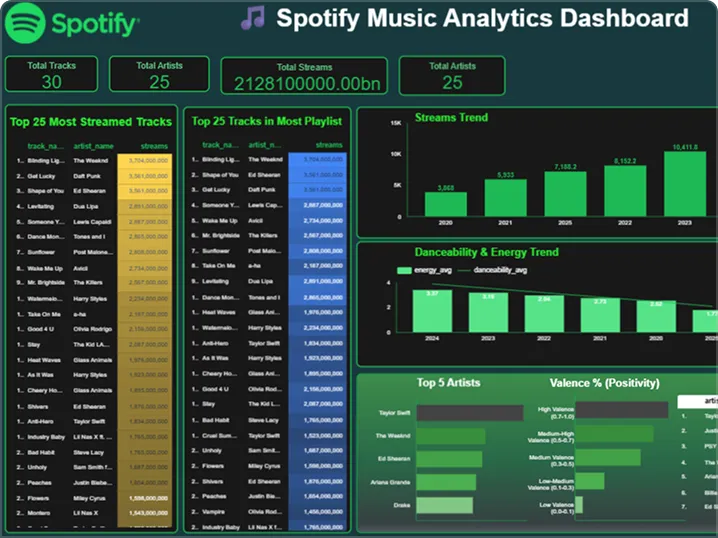This screenshot has height=538, width=718.
Task: Click track_na... header in Most Streamed Tracks table
Action: [45, 146]
